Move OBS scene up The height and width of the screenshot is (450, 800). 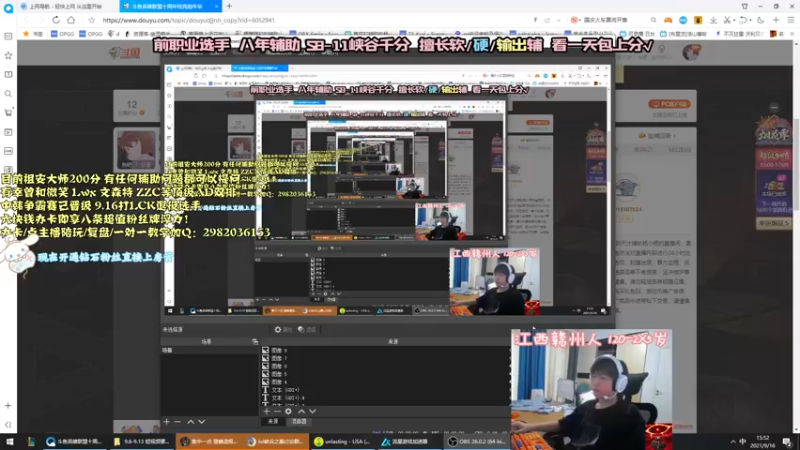point(190,422)
